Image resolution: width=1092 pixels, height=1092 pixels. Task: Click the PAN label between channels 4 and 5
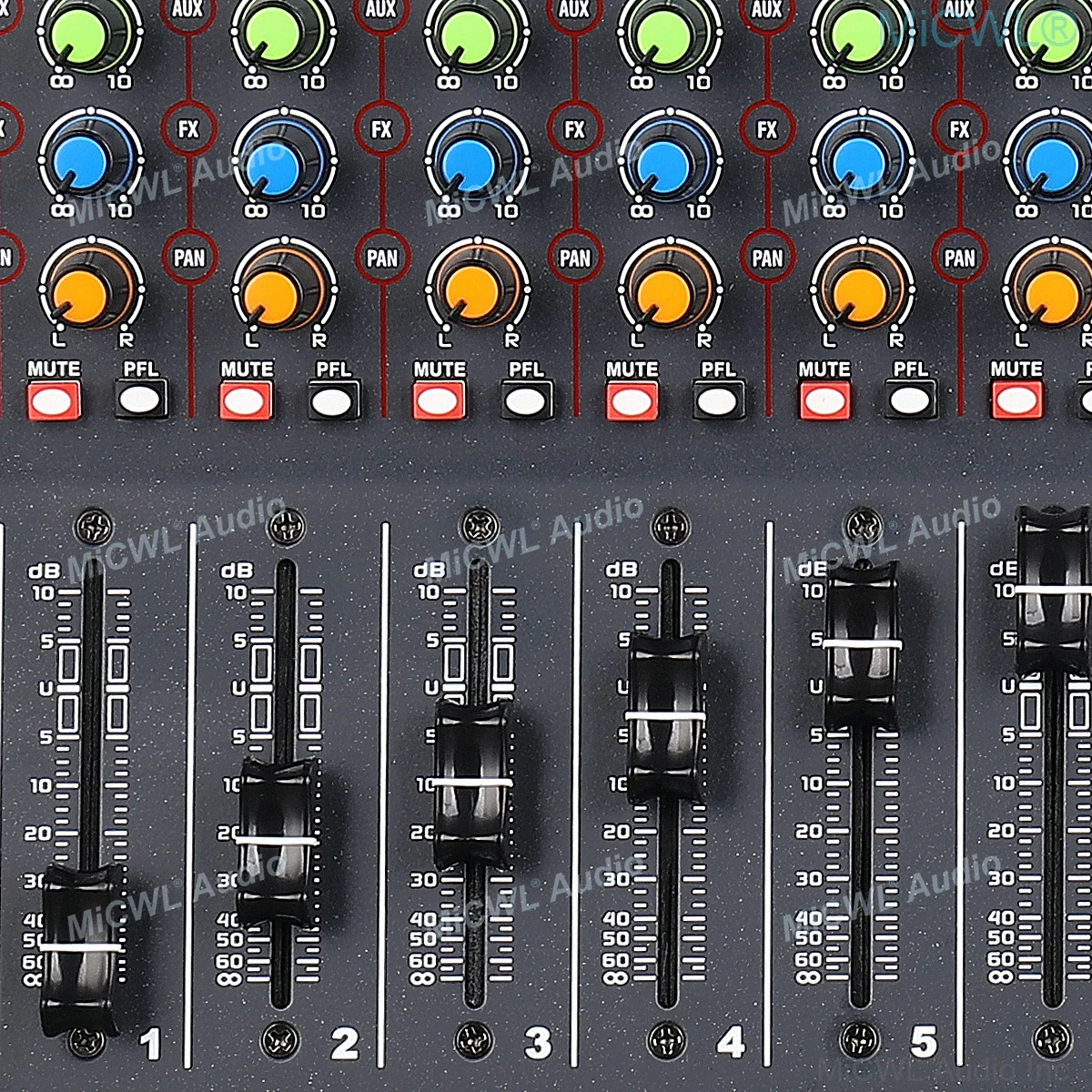pyautogui.click(x=767, y=258)
